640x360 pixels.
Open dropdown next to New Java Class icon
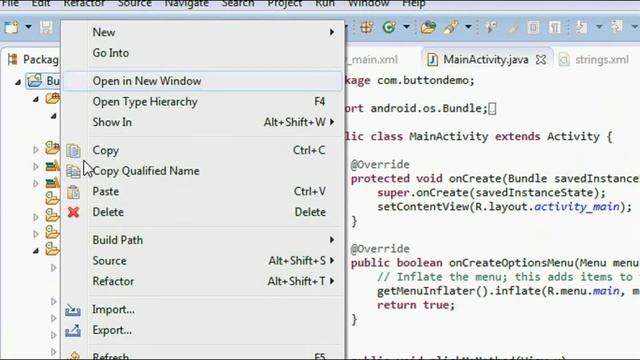406,27
